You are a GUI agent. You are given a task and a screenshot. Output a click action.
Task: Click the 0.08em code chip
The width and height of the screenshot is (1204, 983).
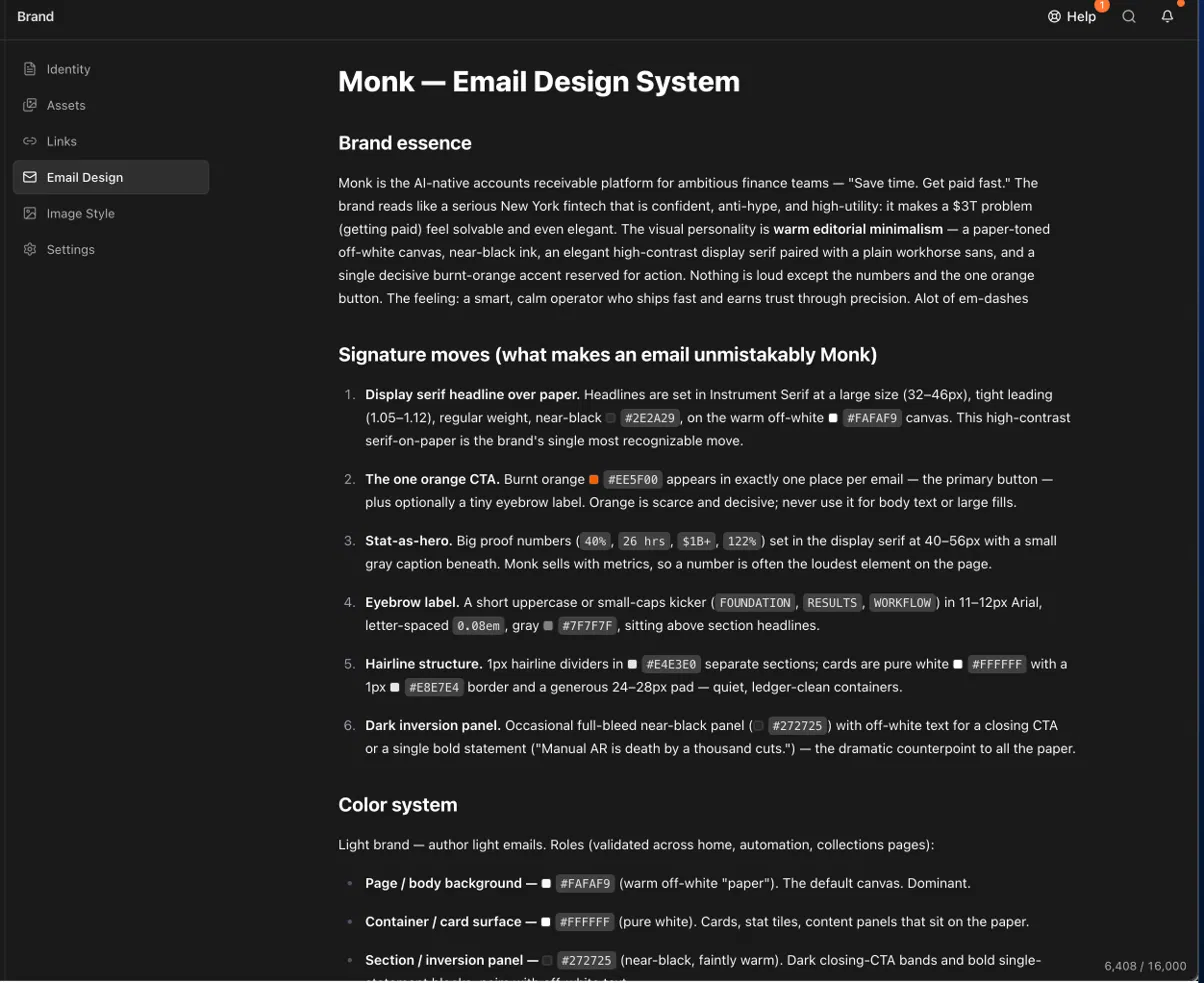(x=477, y=626)
